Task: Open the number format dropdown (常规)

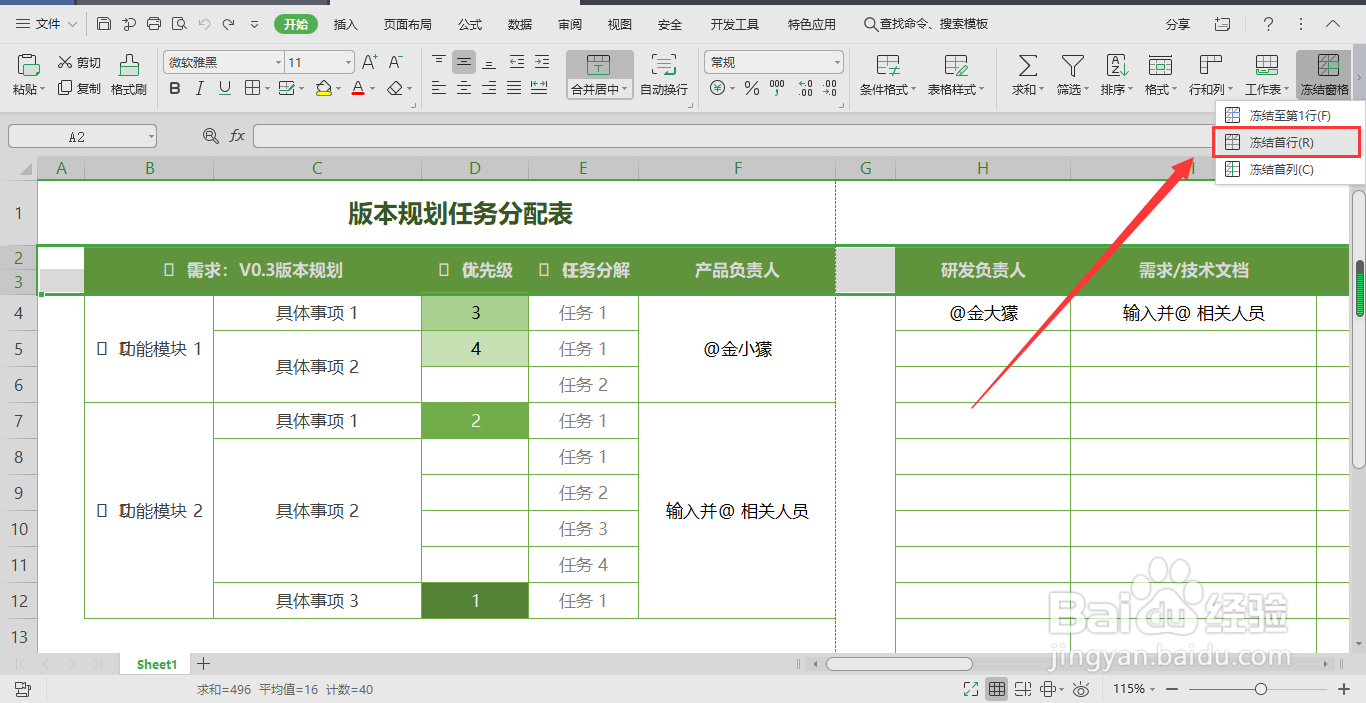Action: pos(837,62)
